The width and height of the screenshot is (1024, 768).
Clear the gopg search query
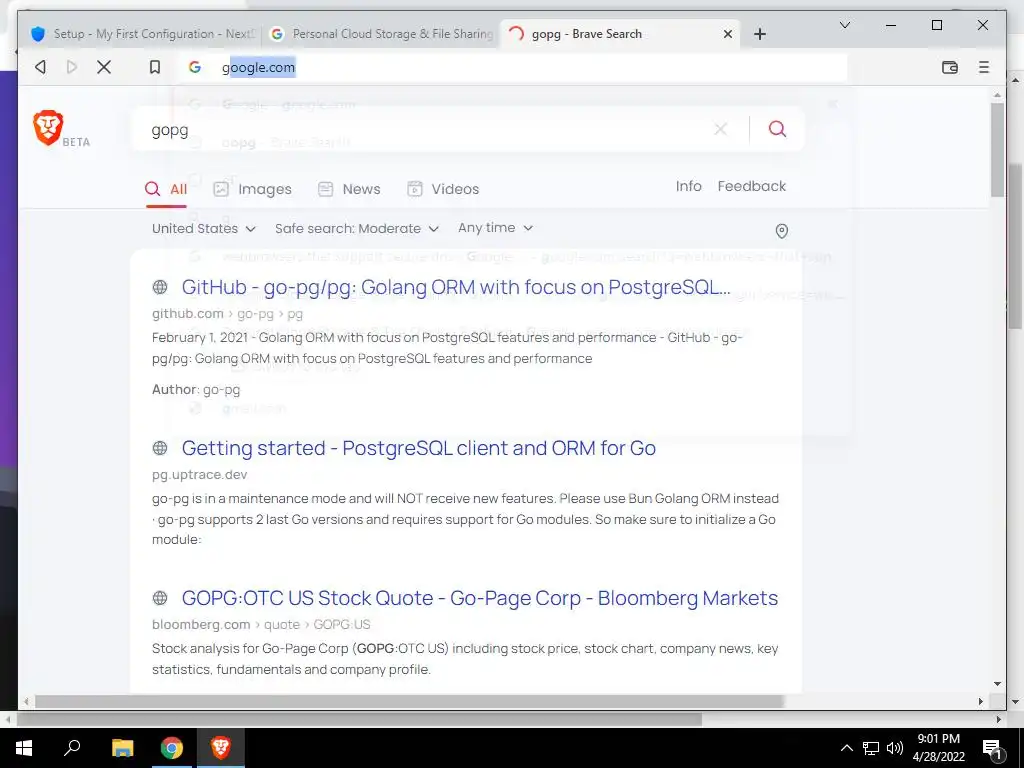720,129
